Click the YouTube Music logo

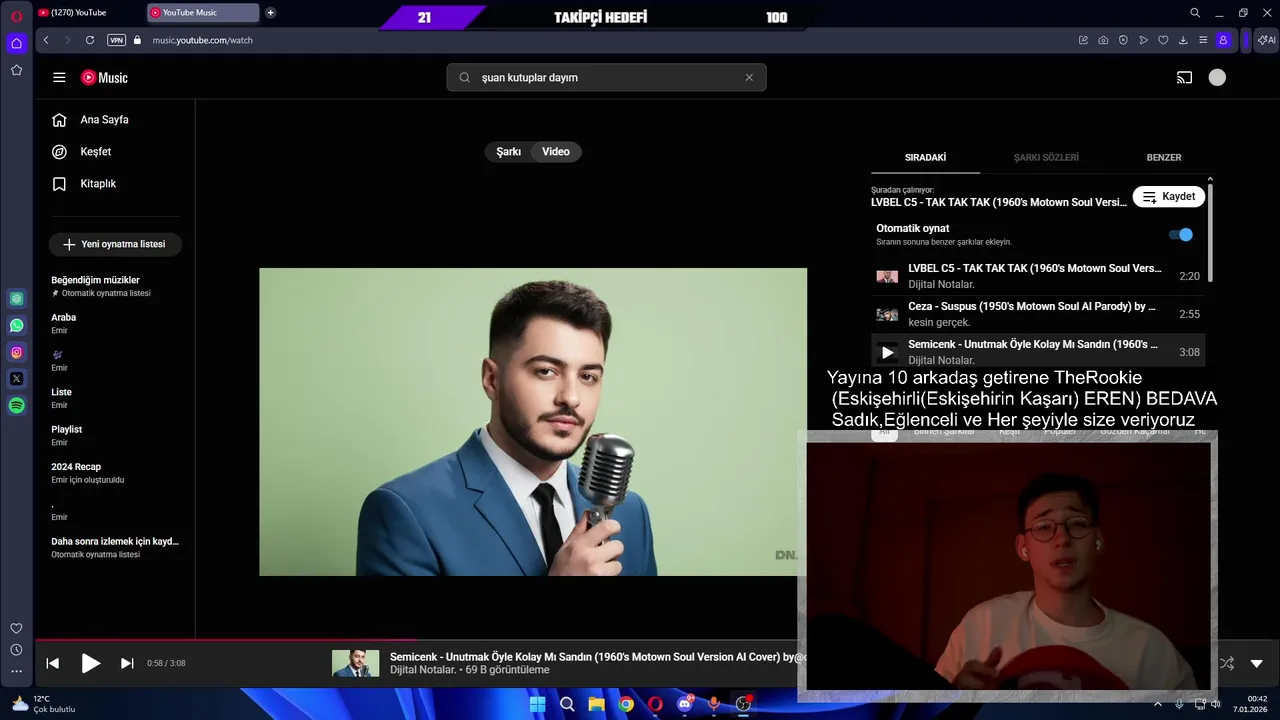(104, 77)
